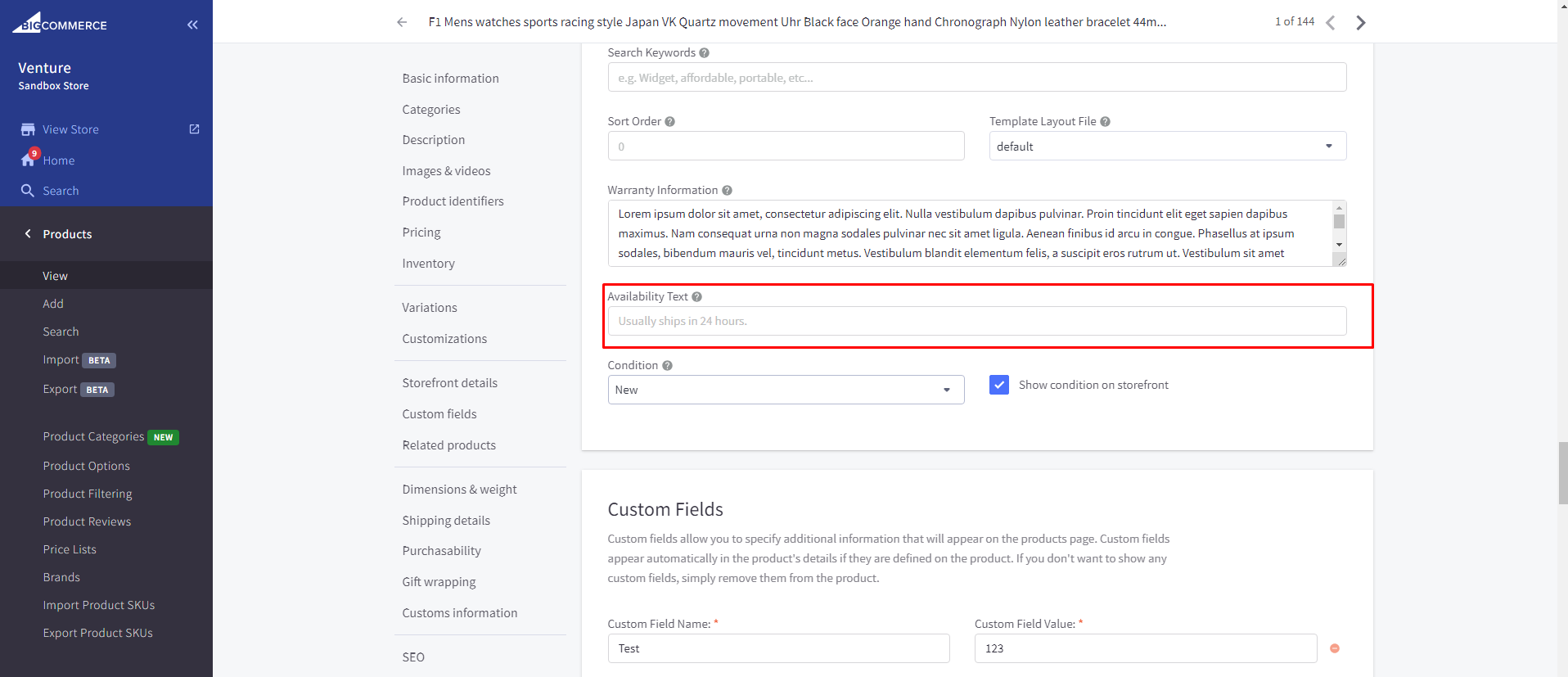Open Product Options in sidebar

coord(86,466)
